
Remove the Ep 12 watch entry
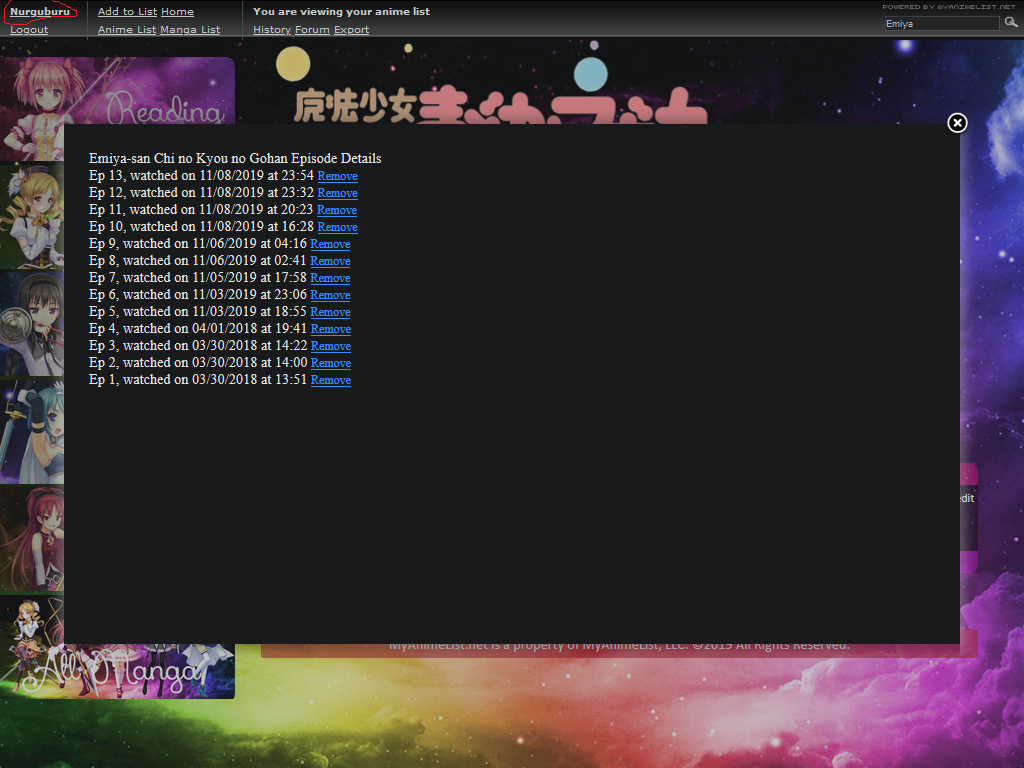(x=337, y=193)
